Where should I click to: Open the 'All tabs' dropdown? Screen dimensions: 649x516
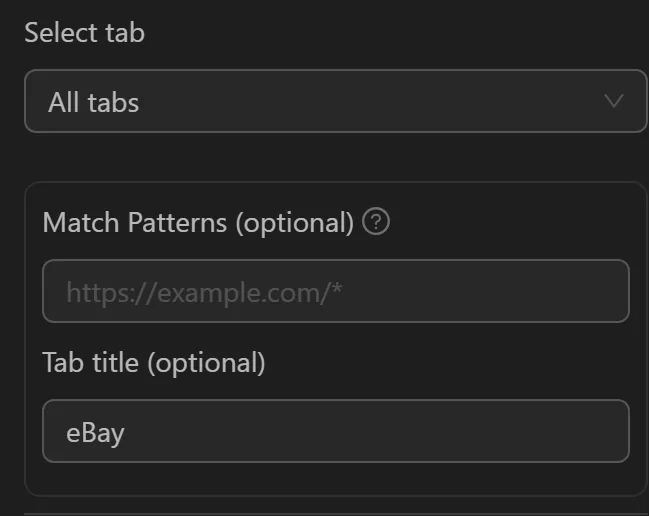(335, 101)
